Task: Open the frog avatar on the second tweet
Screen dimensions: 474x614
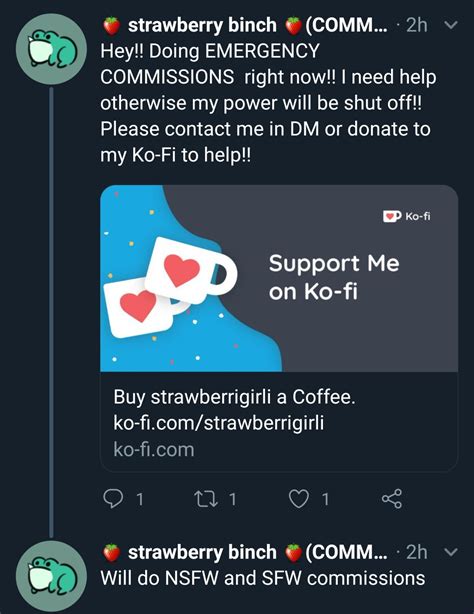Action: [x=51, y=576]
